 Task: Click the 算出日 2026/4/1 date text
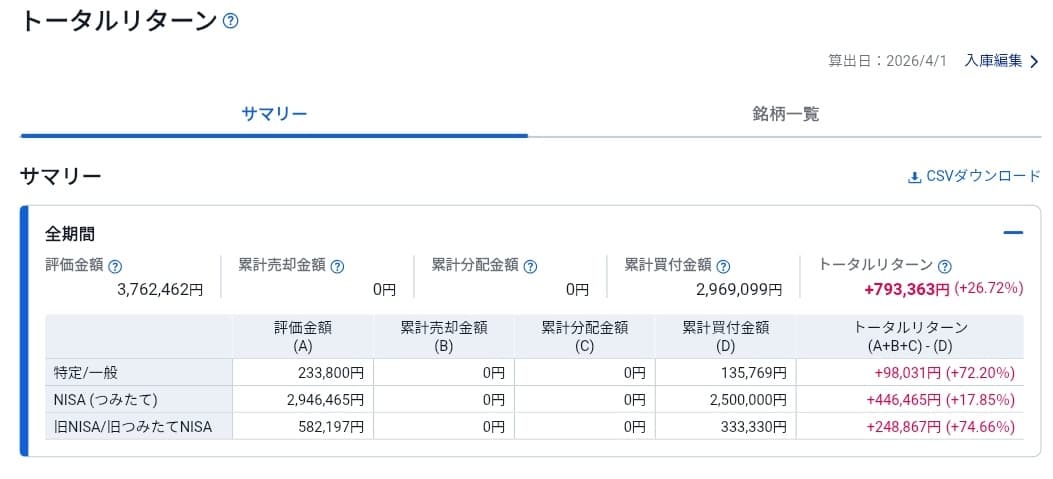pyautogui.click(x=887, y=61)
